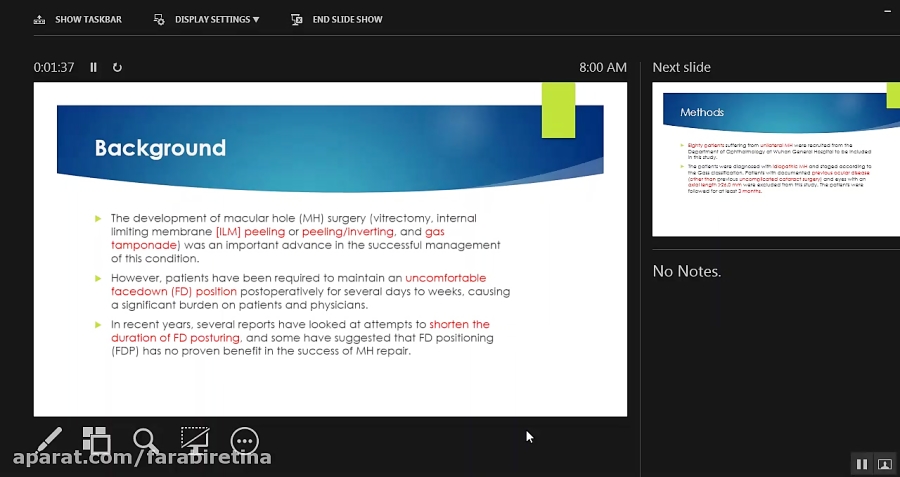This screenshot has width=900, height=477.
Task: Select the Methods next slide thumbnail
Action: 768,159
